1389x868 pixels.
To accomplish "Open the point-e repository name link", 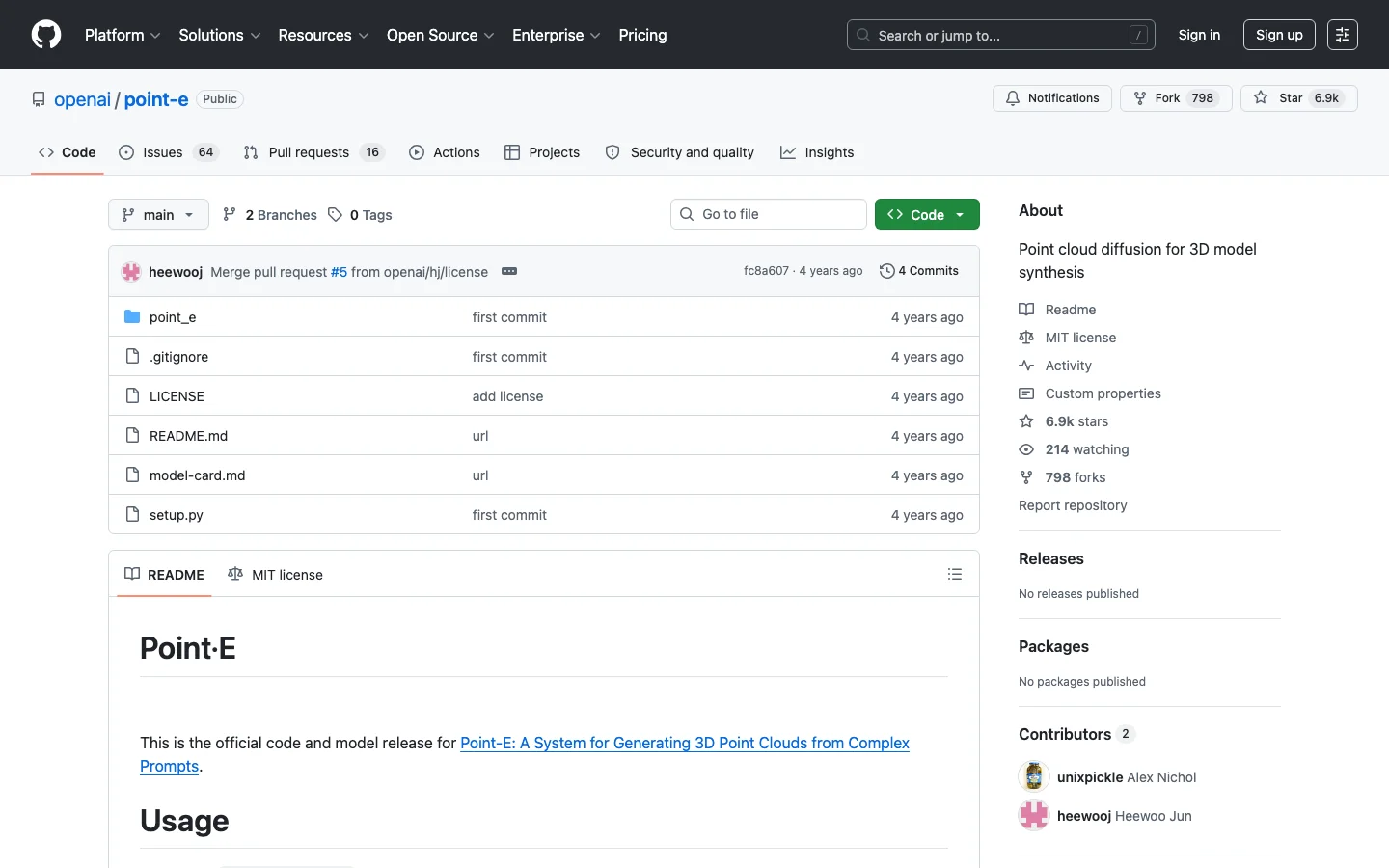I will point(156,99).
